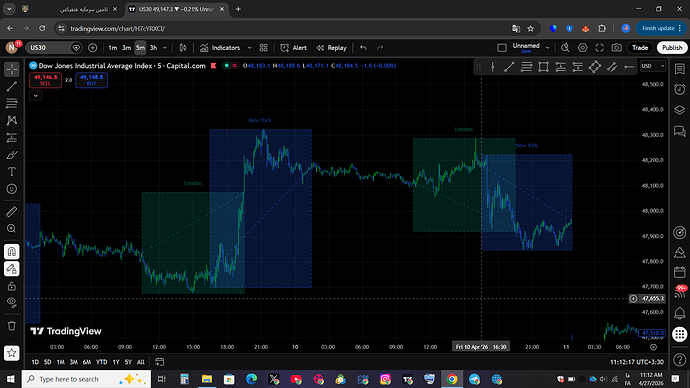
Task: Expand the Unnamed layout dropdown arrow
Action: click(547, 48)
